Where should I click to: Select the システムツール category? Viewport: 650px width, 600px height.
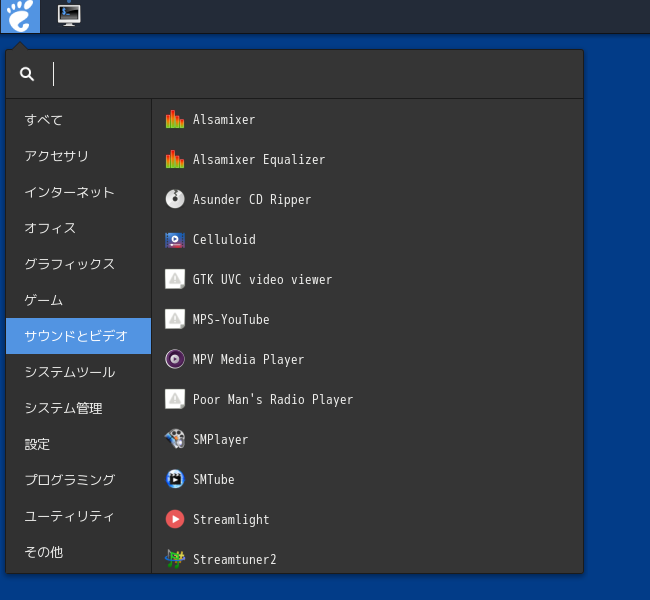(79, 372)
